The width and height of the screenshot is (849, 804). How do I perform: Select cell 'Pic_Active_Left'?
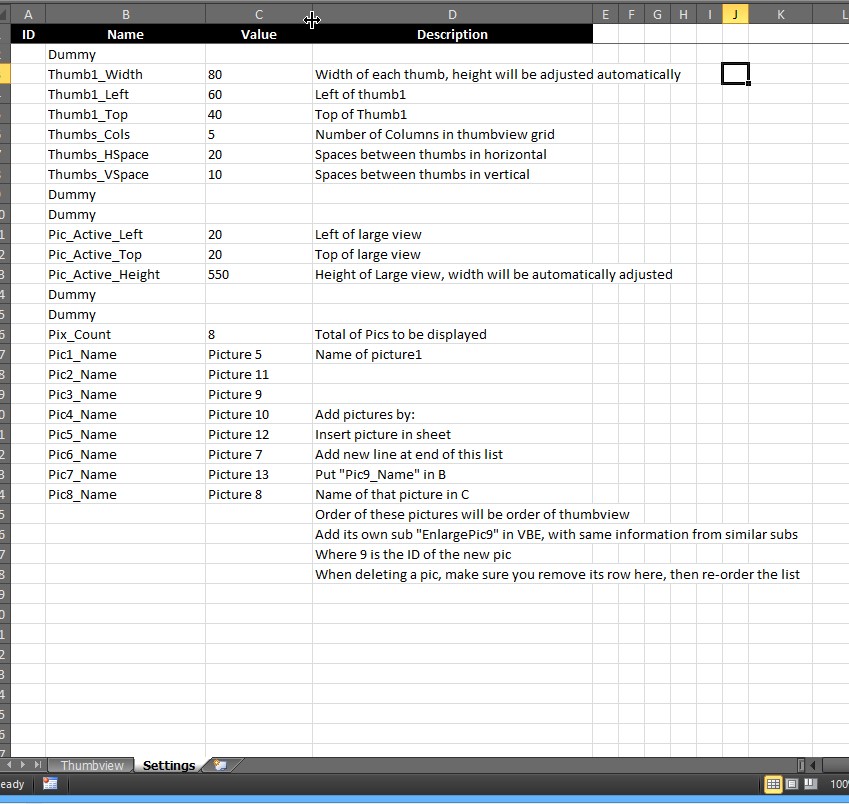(x=126, y=234)
